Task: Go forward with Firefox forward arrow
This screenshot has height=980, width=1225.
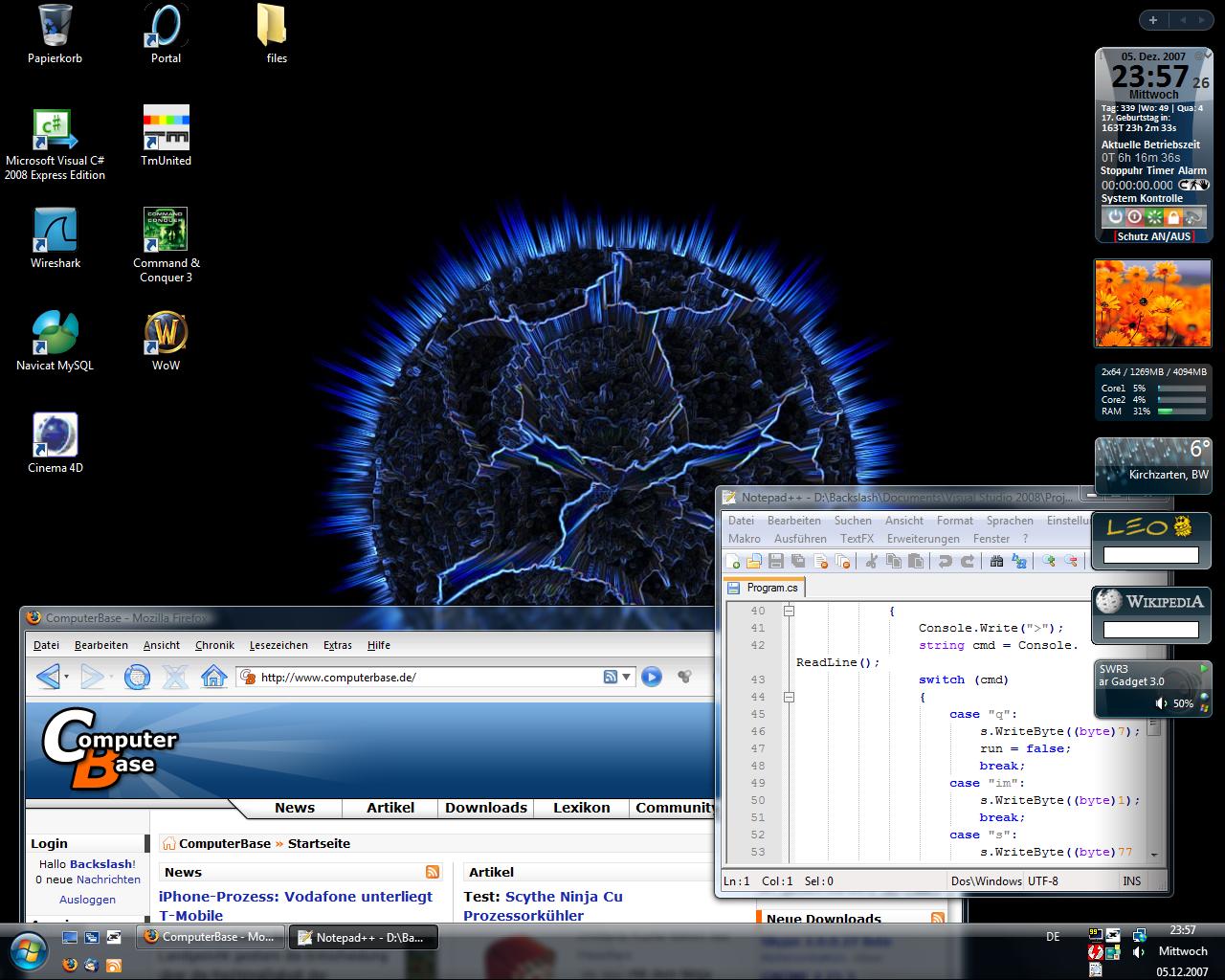Action: (x=92, y=677)
